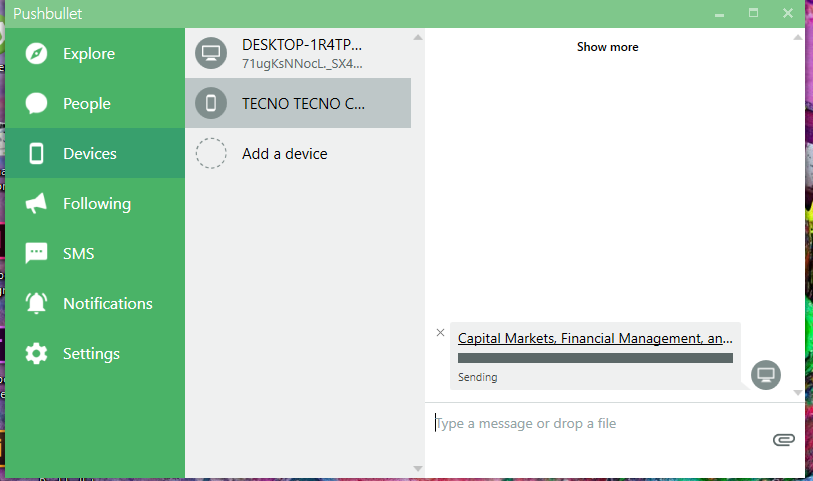
Task: Click the Following megaphone icon
Action: (36, 203)
